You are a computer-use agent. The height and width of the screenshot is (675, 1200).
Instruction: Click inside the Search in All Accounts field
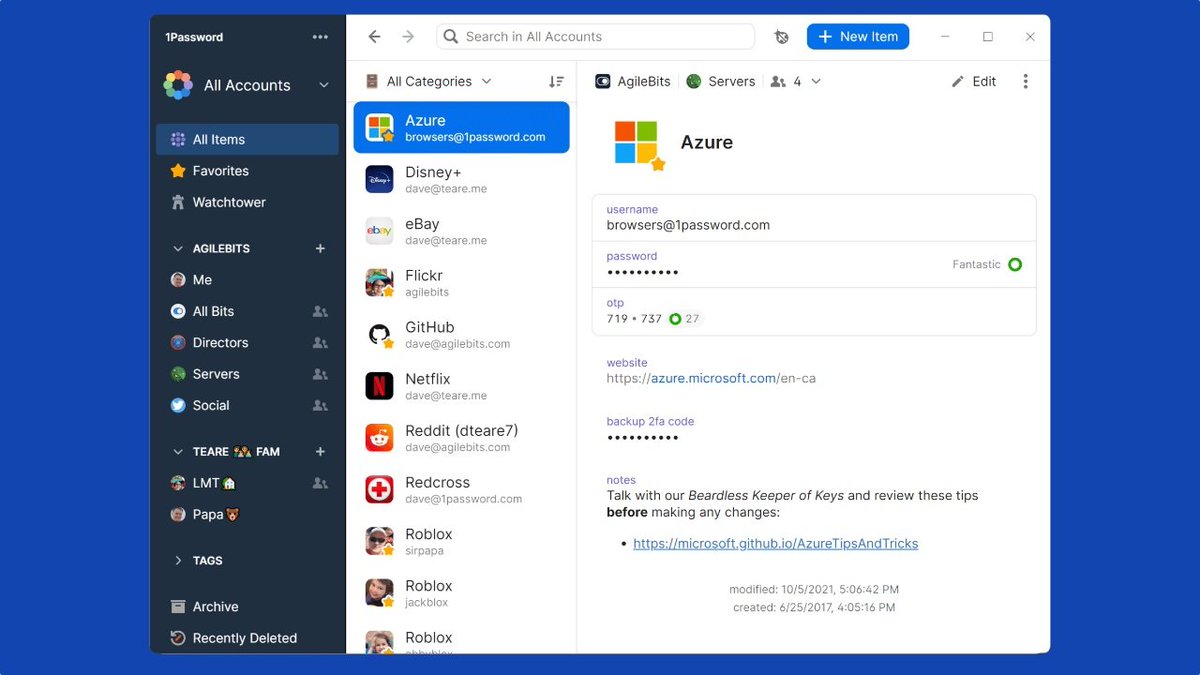[595, 36]
